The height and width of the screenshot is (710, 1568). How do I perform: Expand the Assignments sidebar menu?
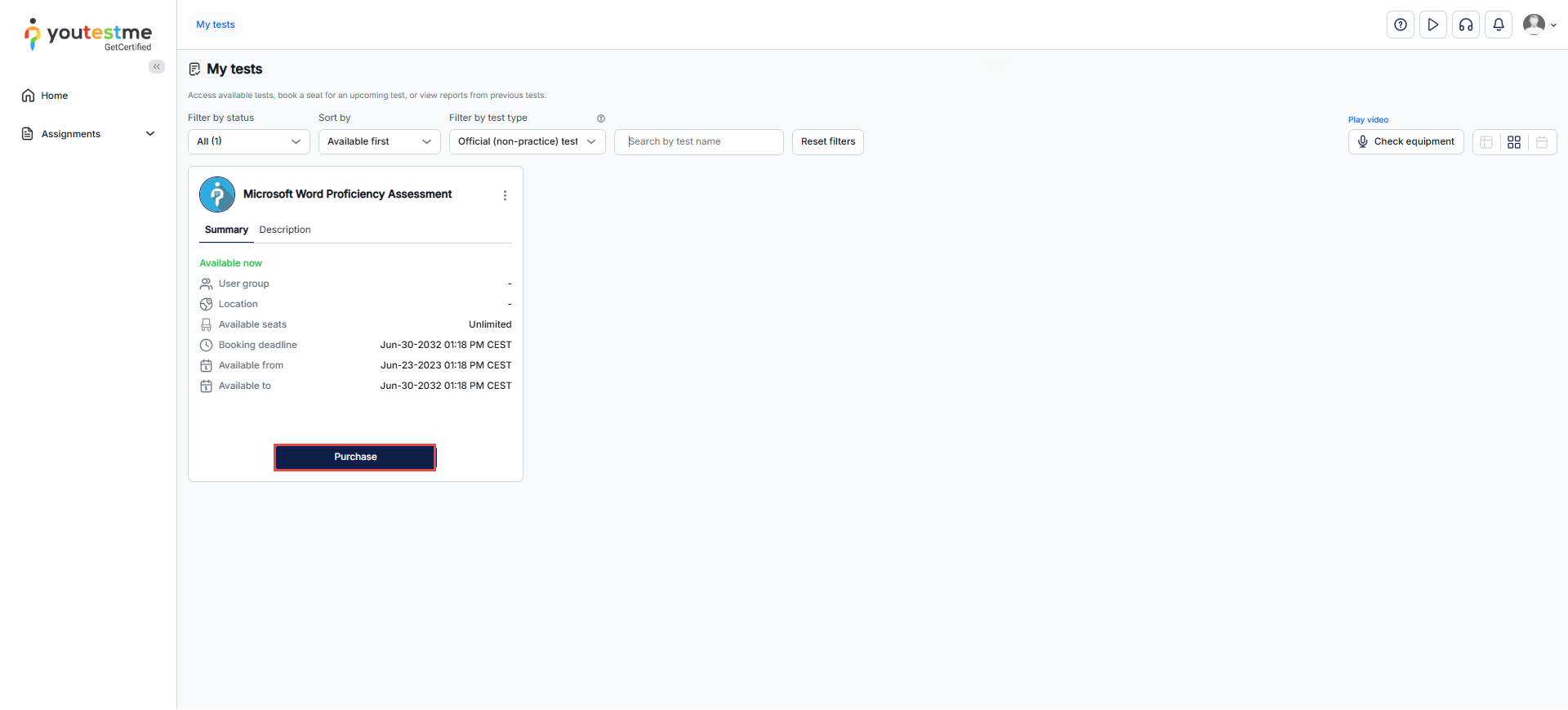(88, 134)
